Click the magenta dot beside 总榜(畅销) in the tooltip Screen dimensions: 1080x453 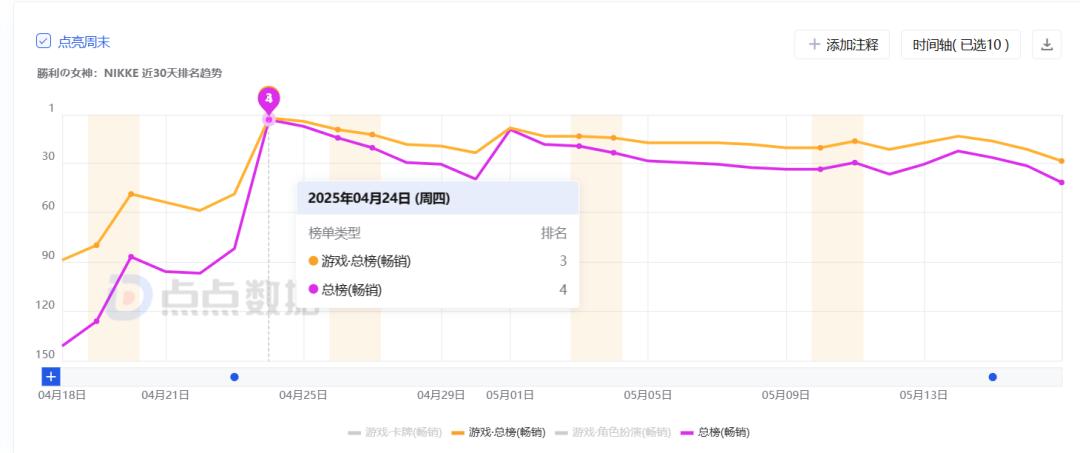[x=313, y=290]
